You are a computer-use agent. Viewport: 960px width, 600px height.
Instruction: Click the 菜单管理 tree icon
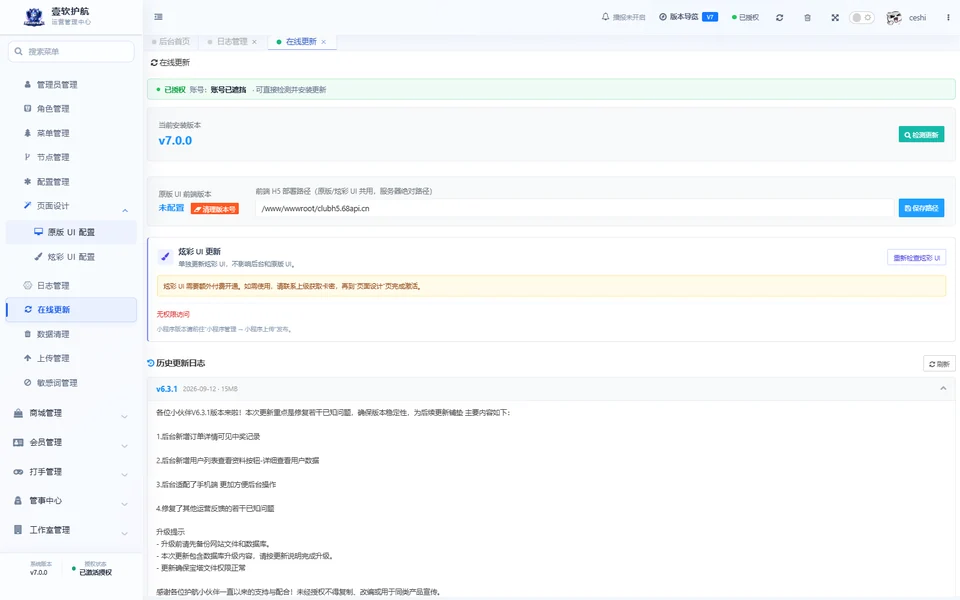click(27, 133)
